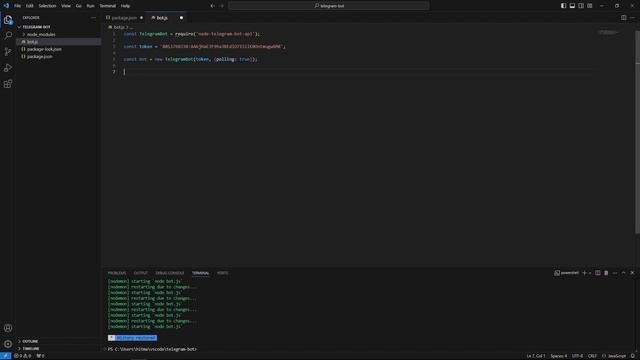Screen dimensions: 640x360
Task: Switch to the TERMINAL panel tab
Action: [x=200, y=273]
